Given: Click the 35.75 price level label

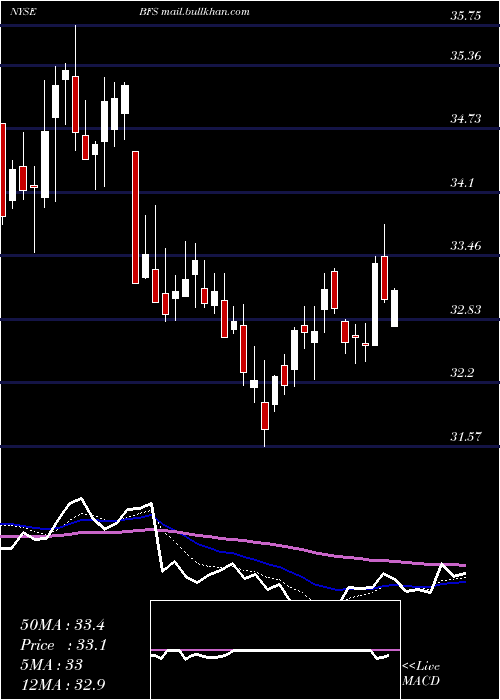Looking at the screenshot, I should [x=466, y=16].
